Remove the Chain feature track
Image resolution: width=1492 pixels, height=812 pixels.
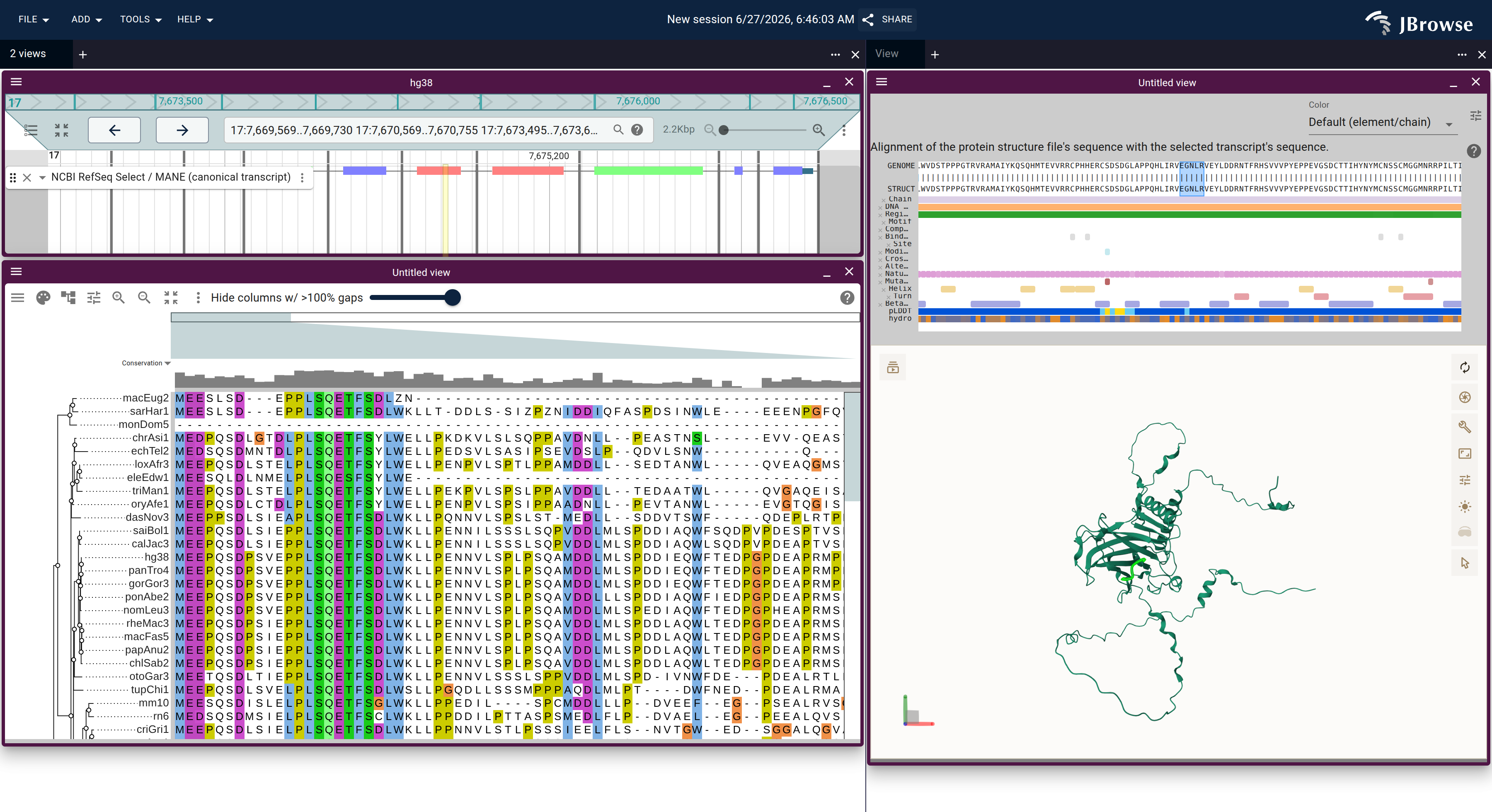point(884,200)
